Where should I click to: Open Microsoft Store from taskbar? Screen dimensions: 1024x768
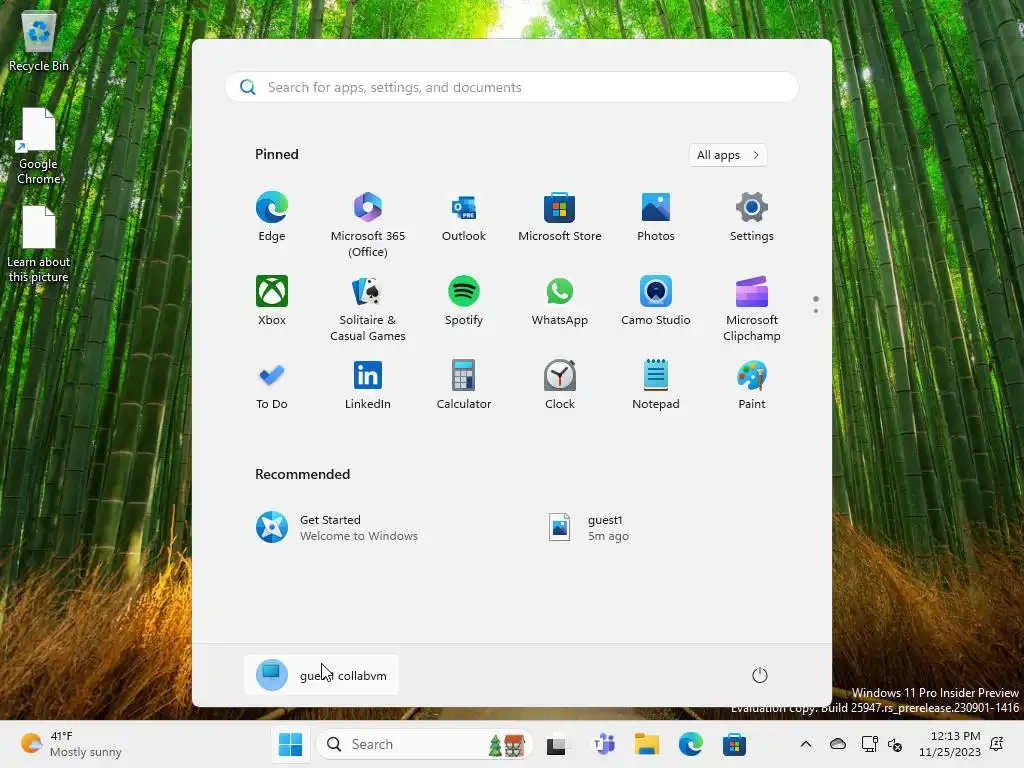coord(734,744)
